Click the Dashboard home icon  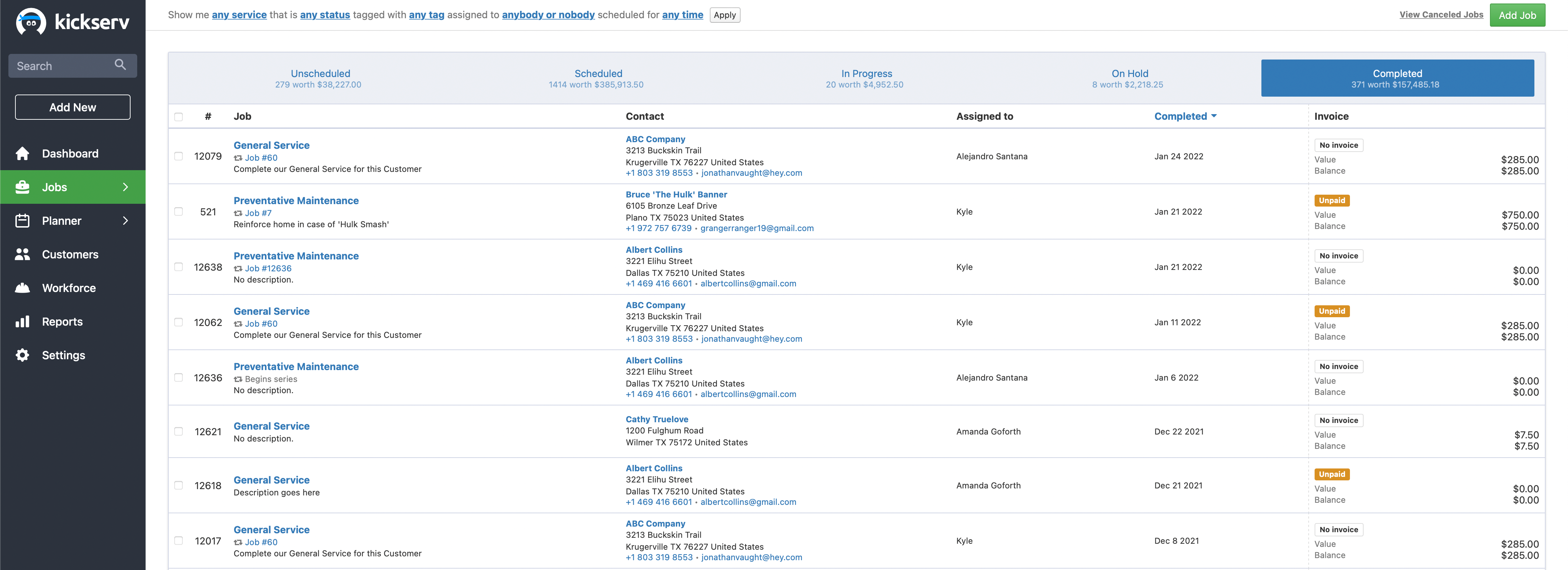point(22,153)
